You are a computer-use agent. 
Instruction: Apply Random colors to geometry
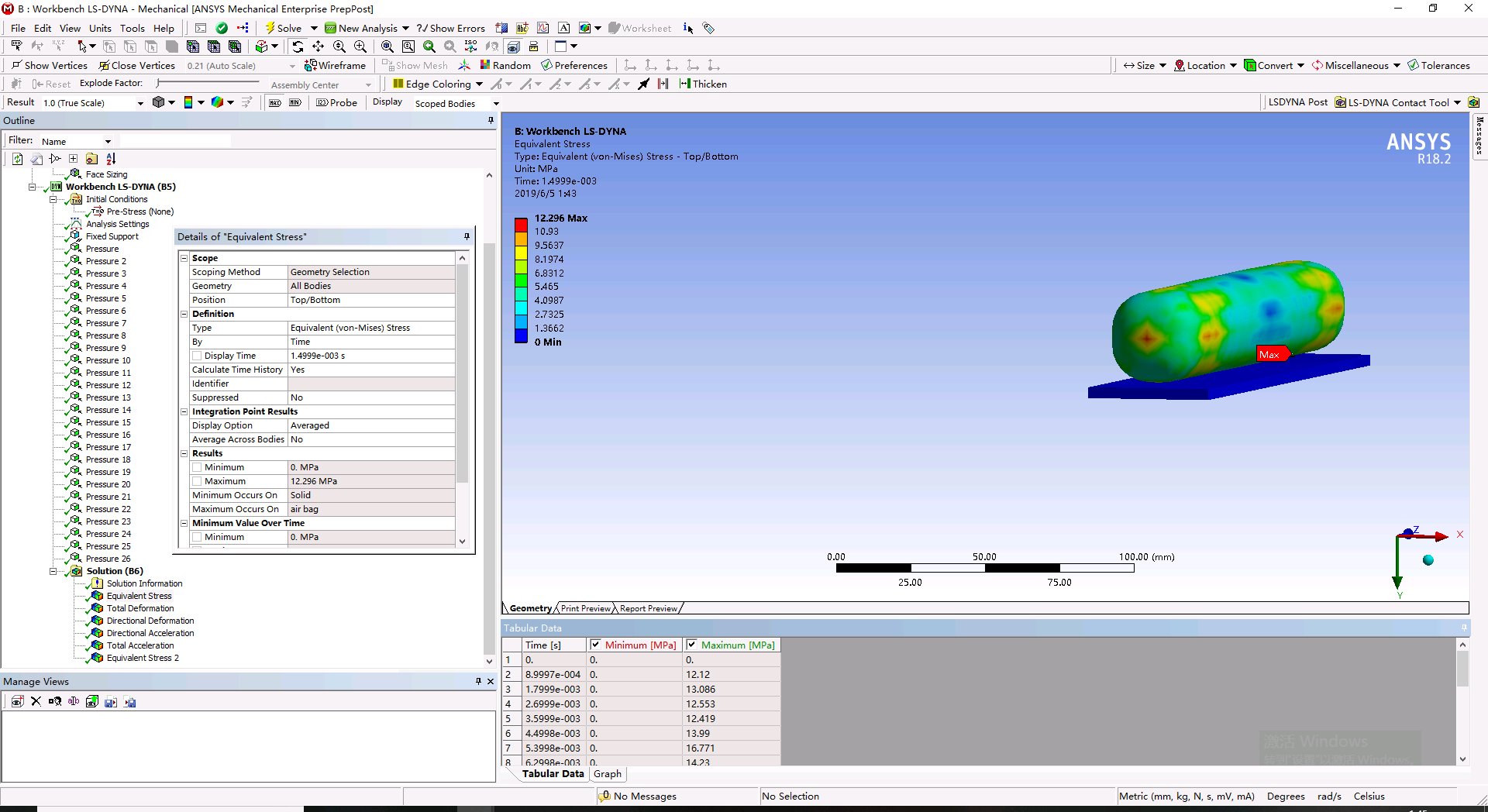[505, 66]
